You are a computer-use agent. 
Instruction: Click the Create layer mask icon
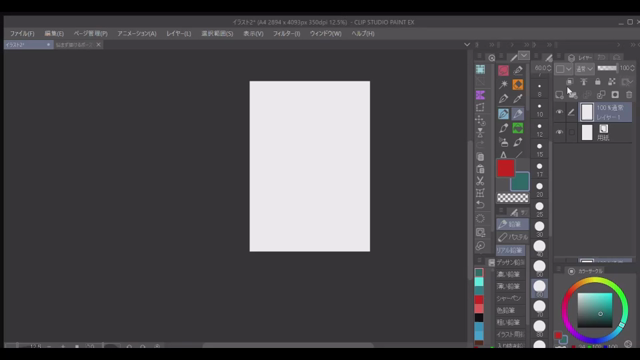pyautogui.click(x=615, y=95)
